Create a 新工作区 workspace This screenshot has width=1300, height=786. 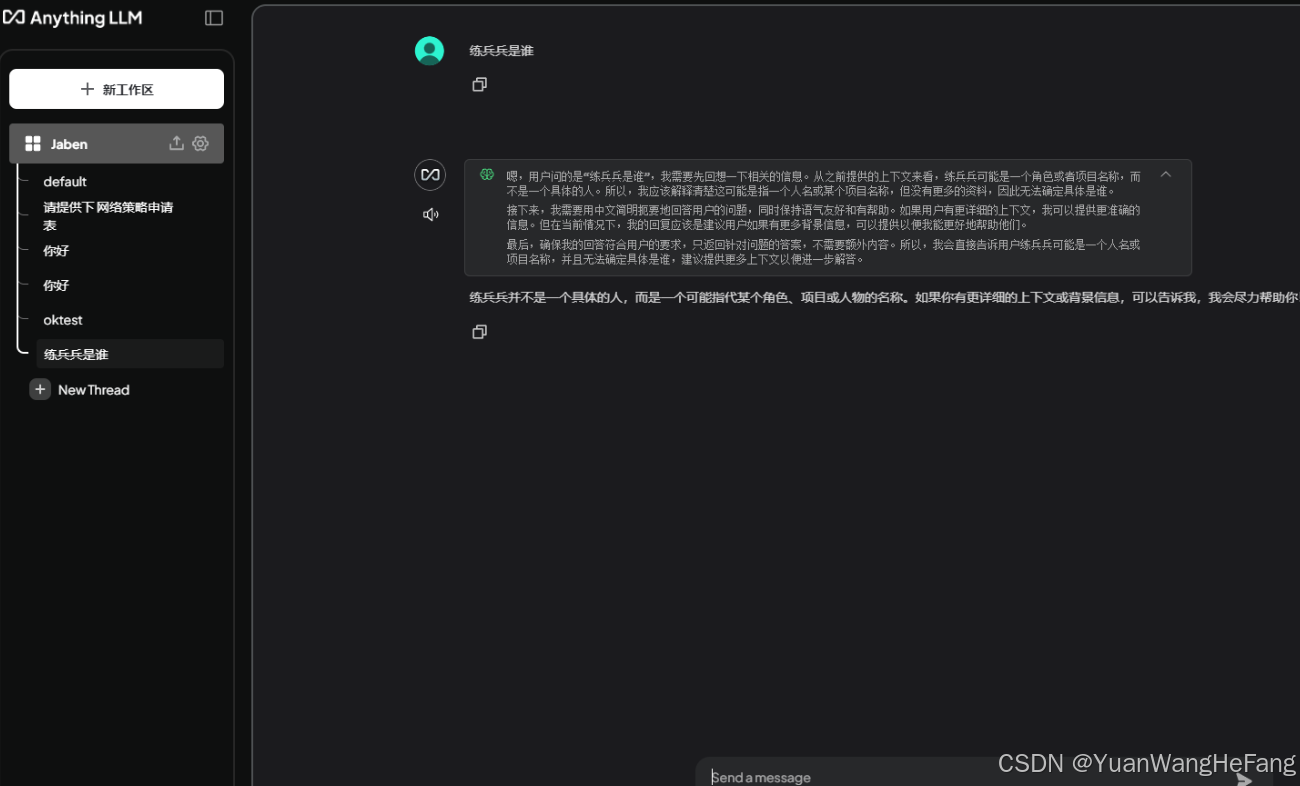pyautogui.click(x=116, y=89)
